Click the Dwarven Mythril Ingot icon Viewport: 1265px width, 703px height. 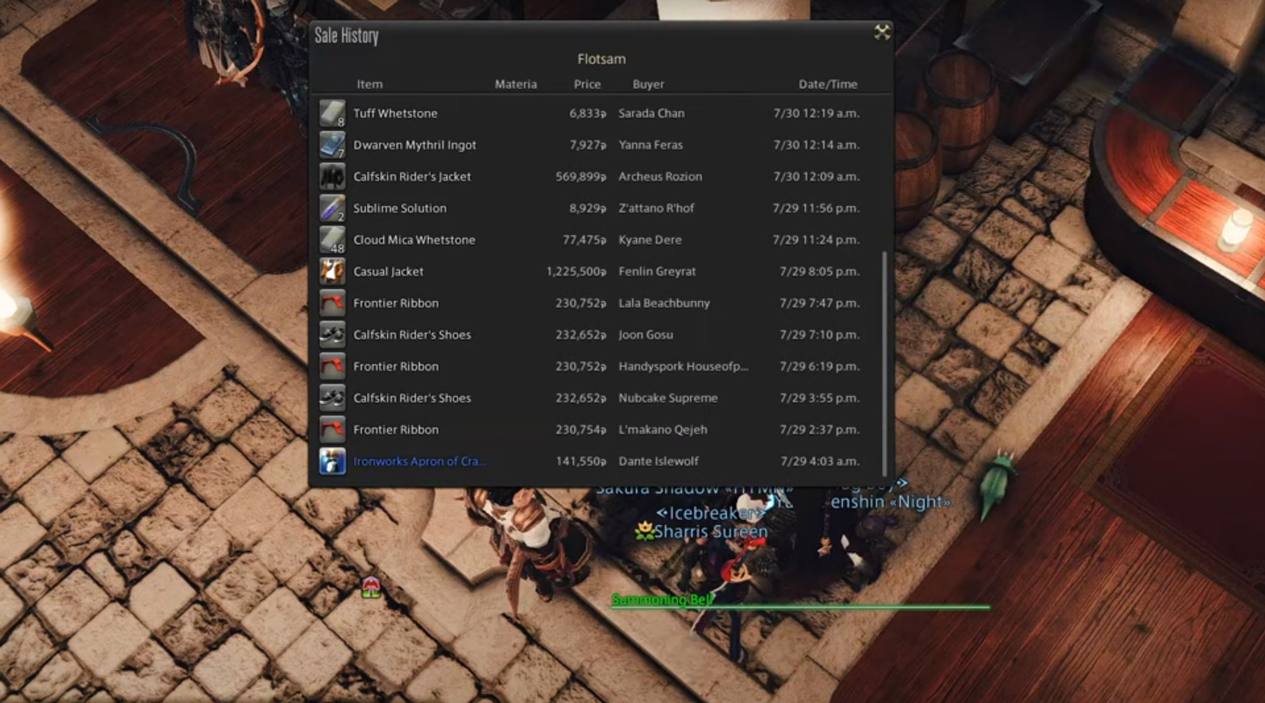tap(332, 145)
